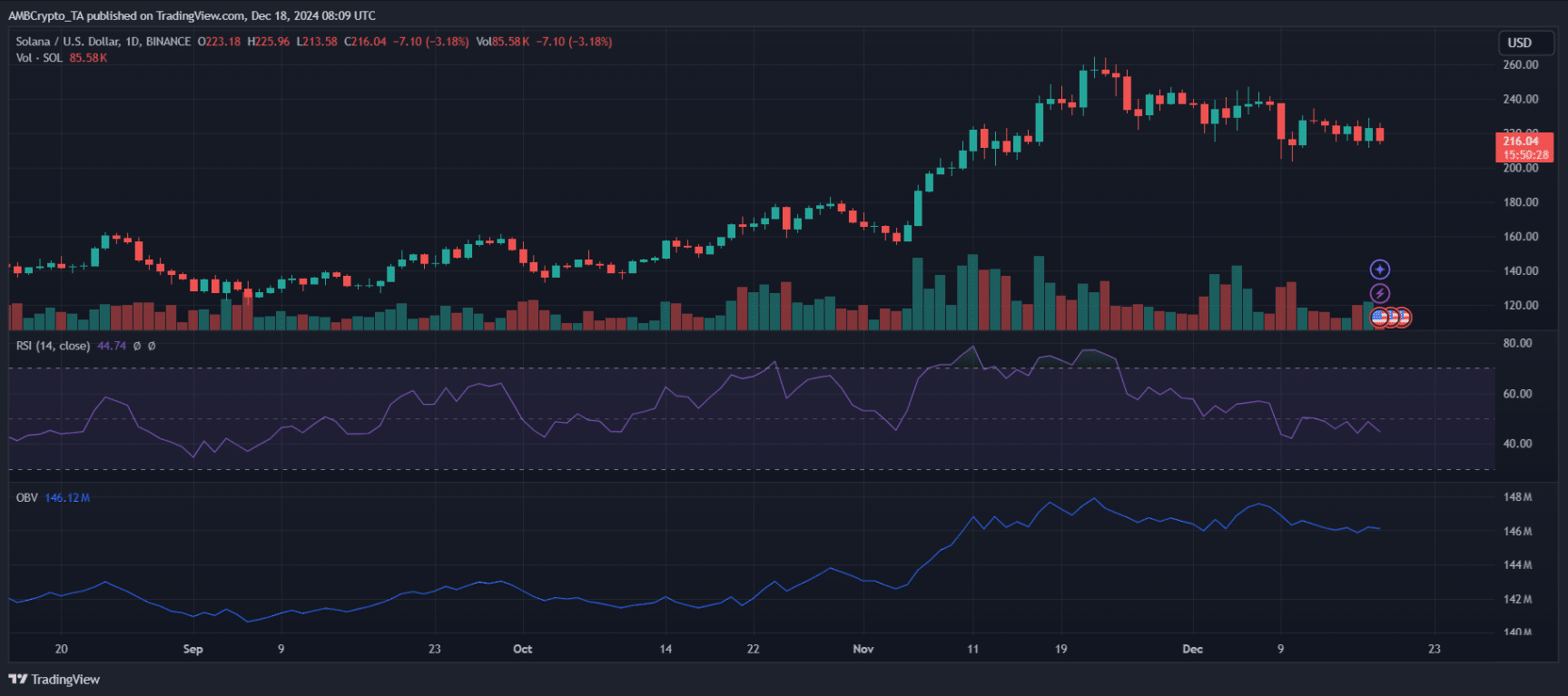Click the blue star event marker icon
The image size is (1568, 696).
(x=1379, y=270)
